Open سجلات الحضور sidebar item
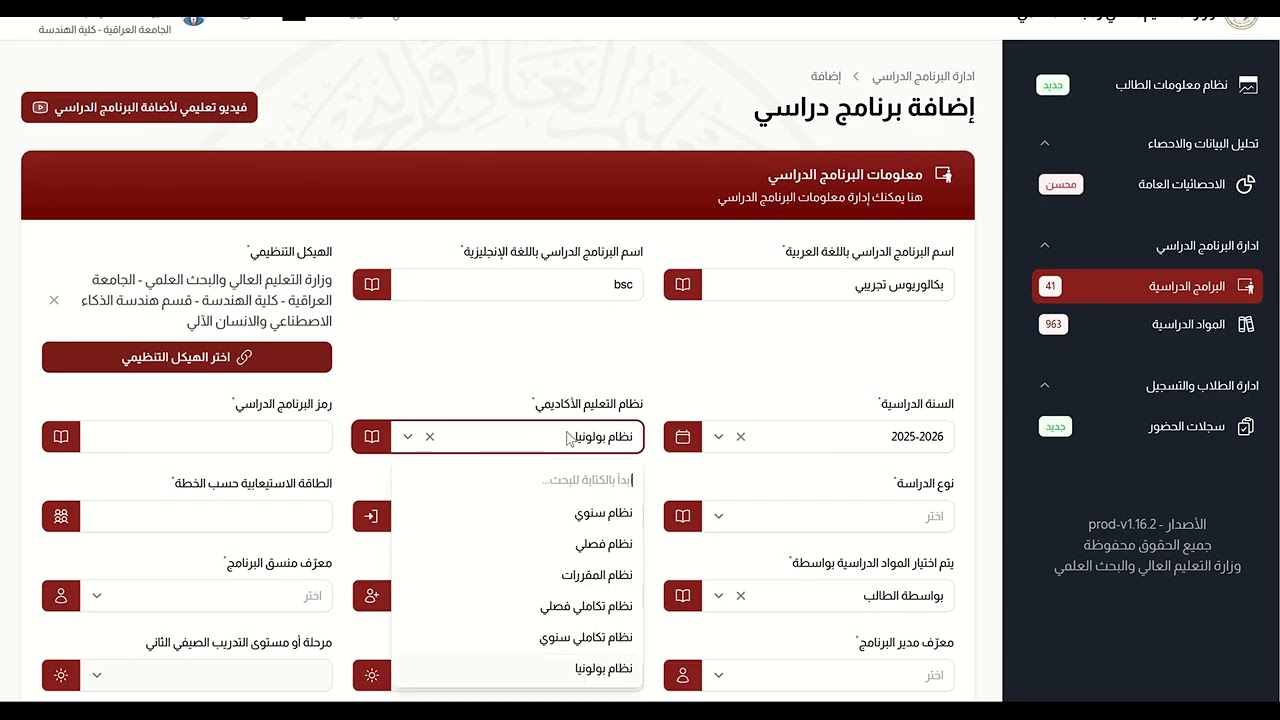 click(x=1147, y=426)
